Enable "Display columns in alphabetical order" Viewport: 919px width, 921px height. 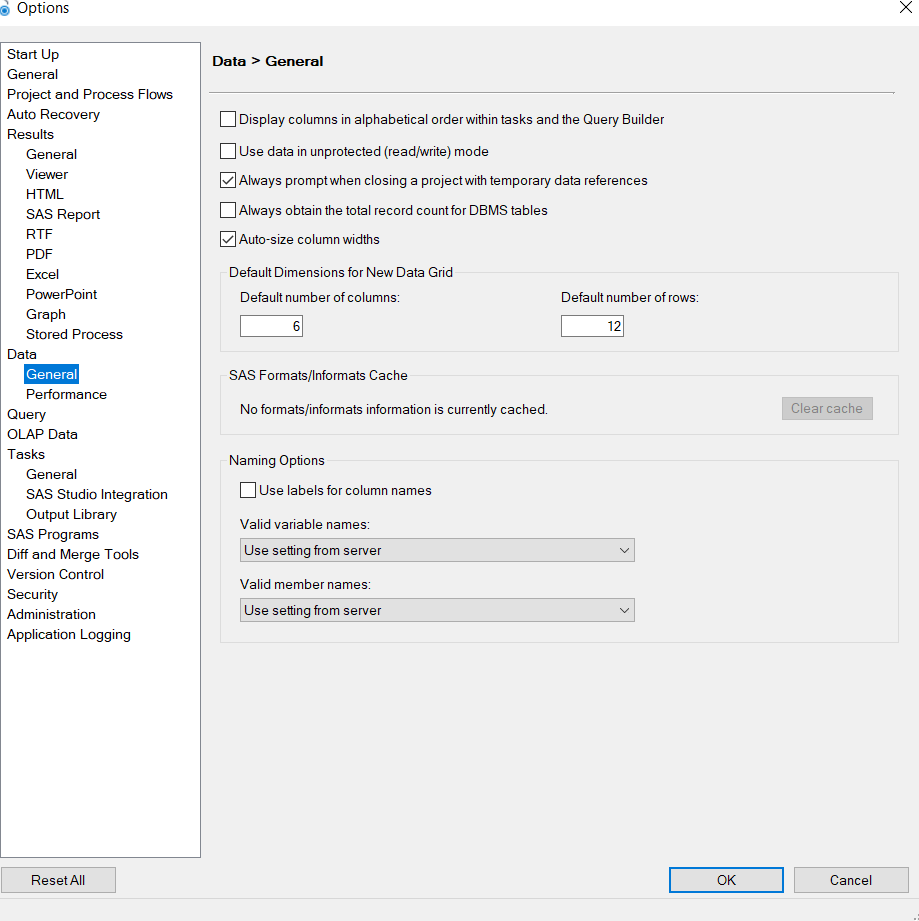pyautogui.click(x=227, y=119)
